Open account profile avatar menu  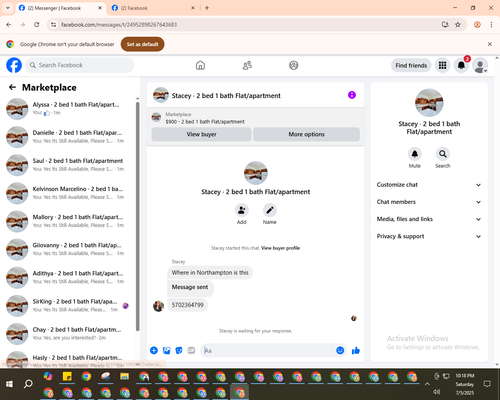(480, 65)
